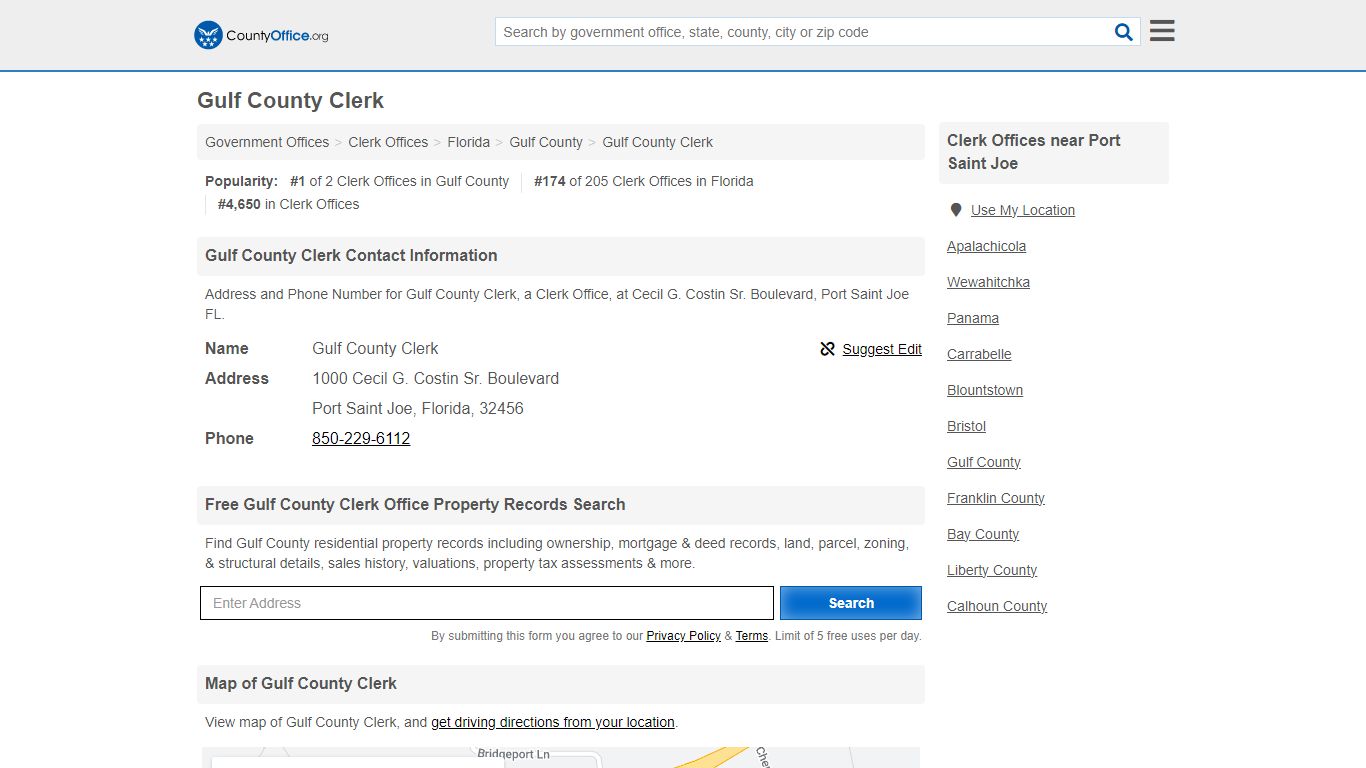
Task: Open Calhoun County sidebar link
Action: click(x=997, y=606)
